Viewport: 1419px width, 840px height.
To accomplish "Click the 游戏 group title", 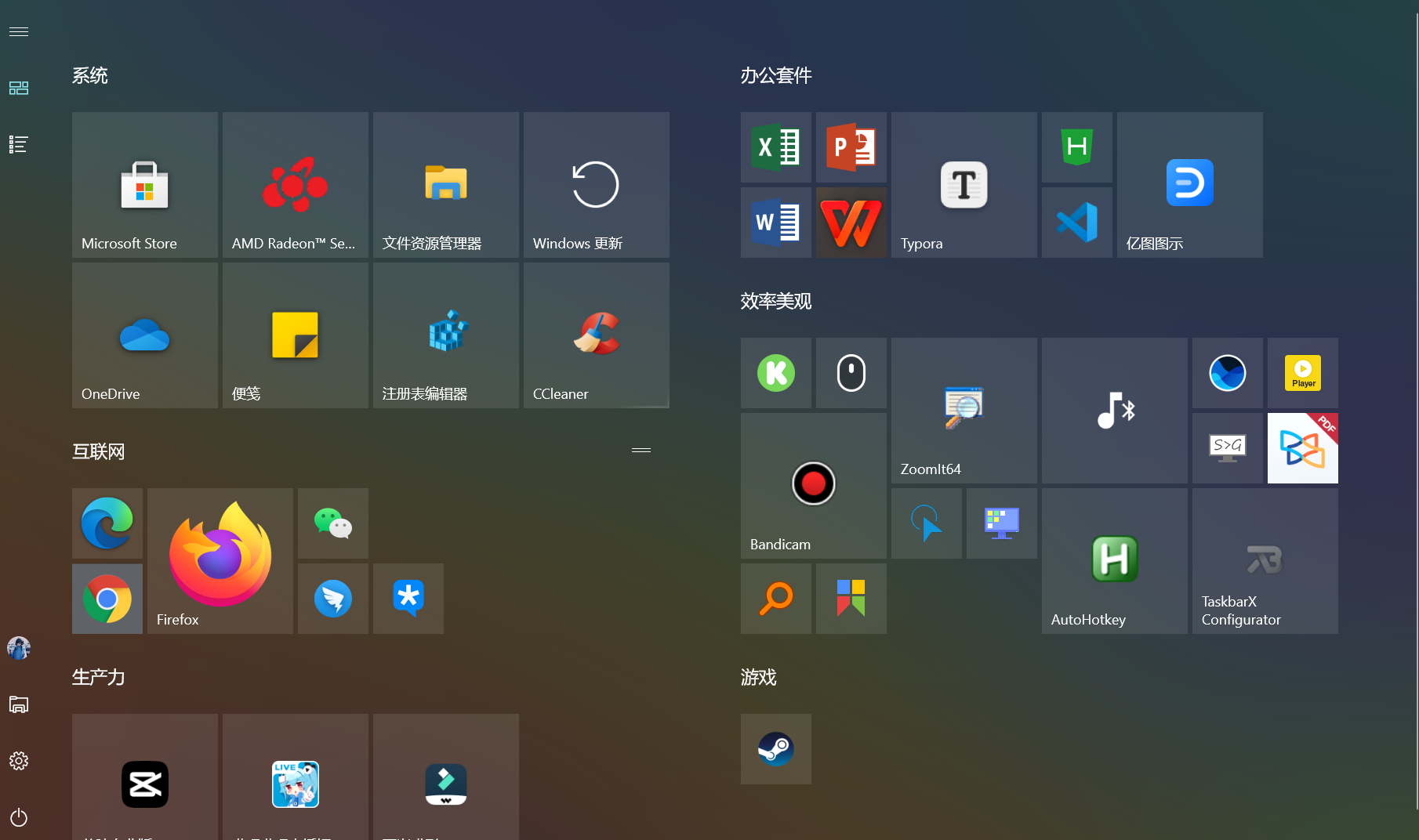I will tap(759, 677).
